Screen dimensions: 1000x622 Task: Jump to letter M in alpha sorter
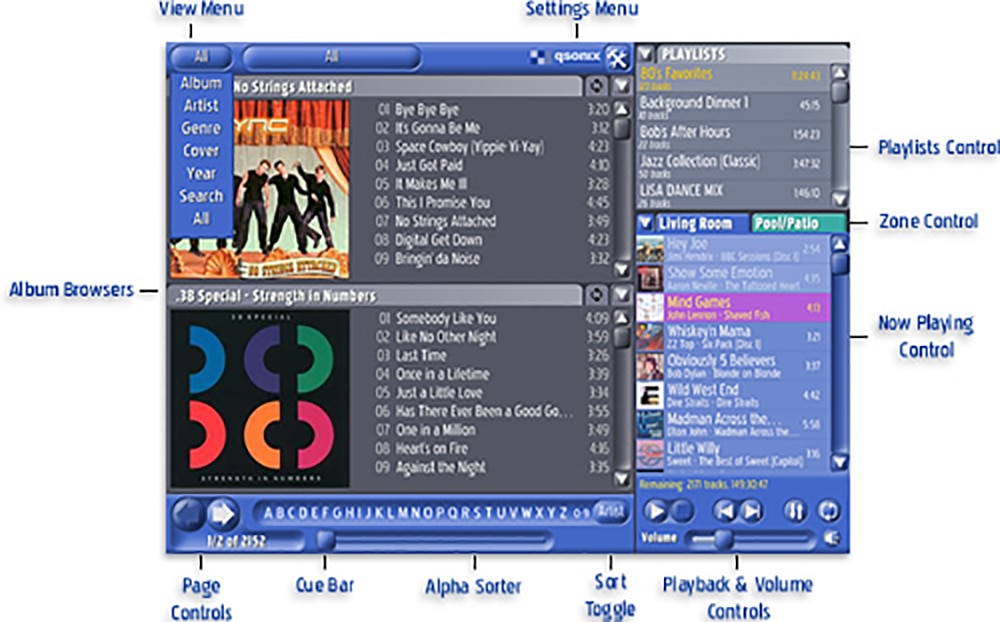(402, 514)
